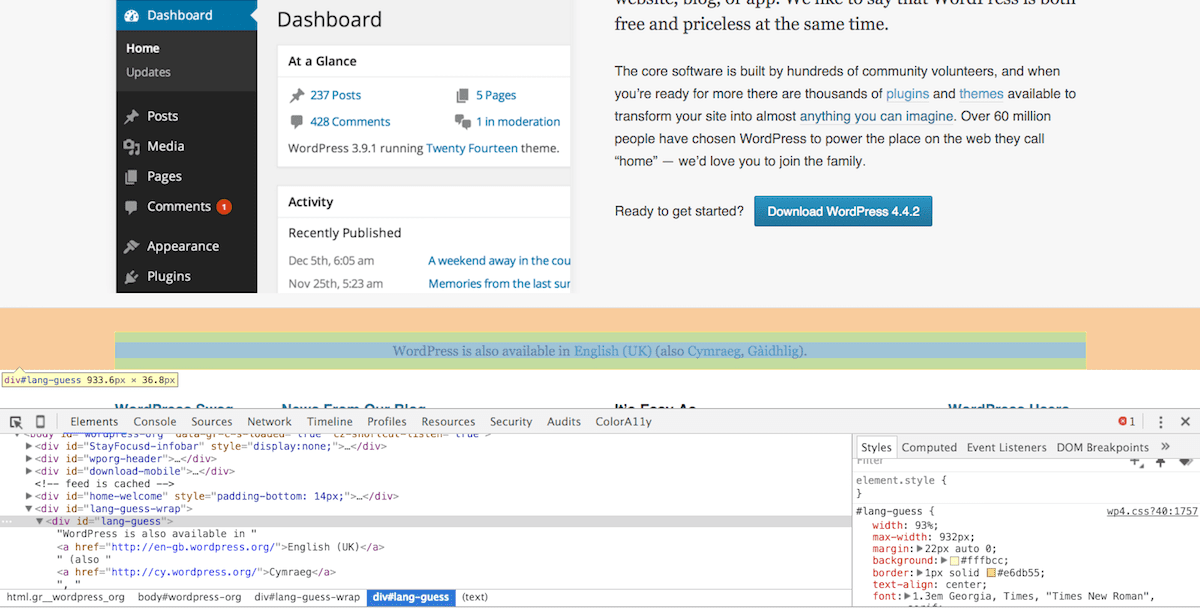The height and width of the screenshot is (608, 1200).
Task: Open the ColorA11y tab
Action: [x=624, y=422]
